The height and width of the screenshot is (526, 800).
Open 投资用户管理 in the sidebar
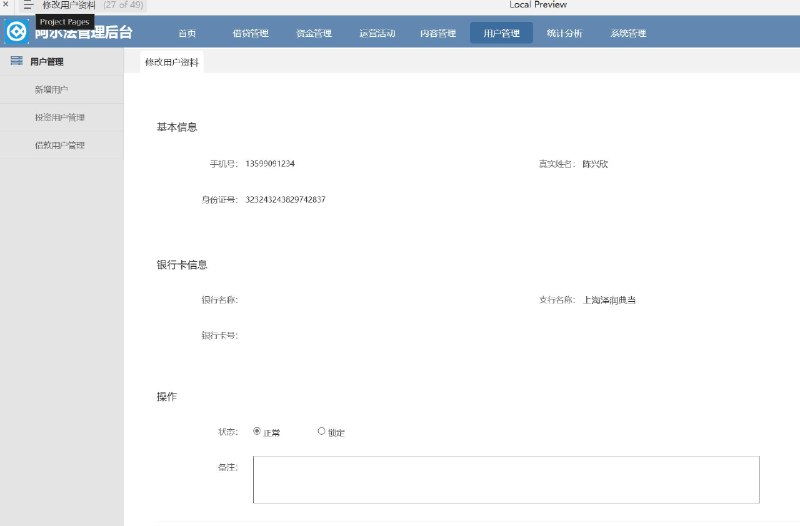click(62, 117)
